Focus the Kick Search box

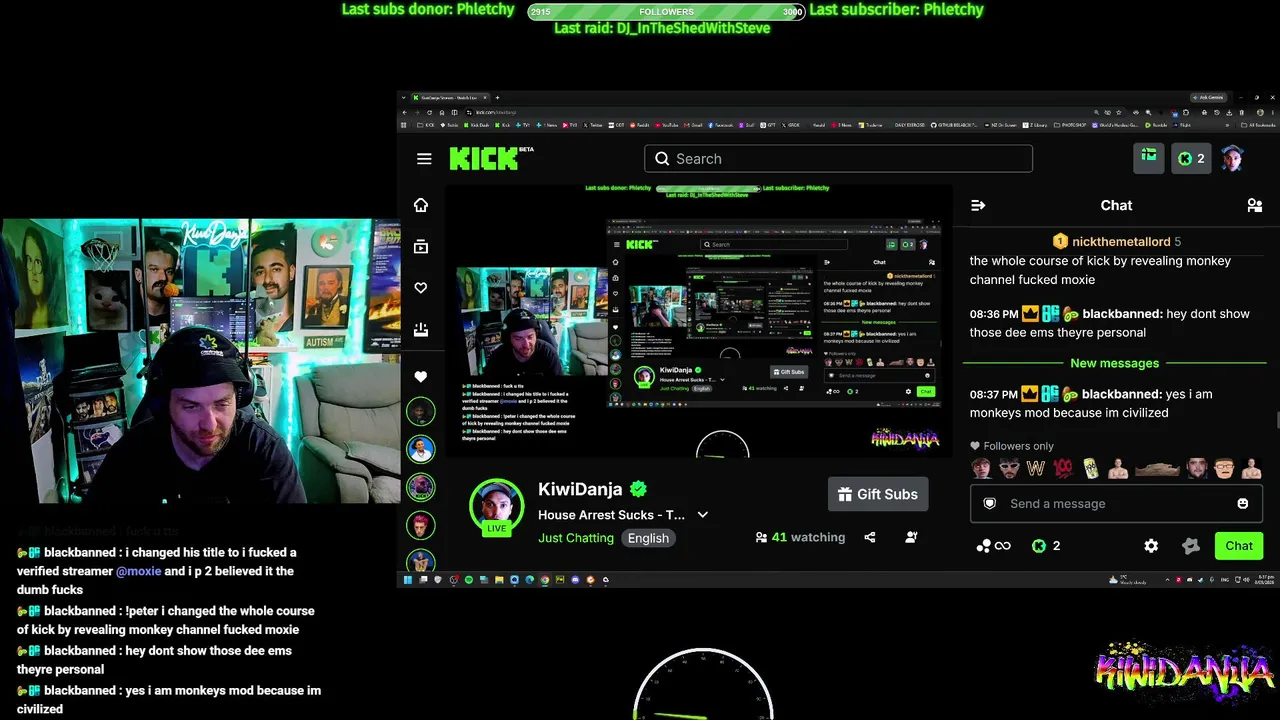tap(838, 158)
